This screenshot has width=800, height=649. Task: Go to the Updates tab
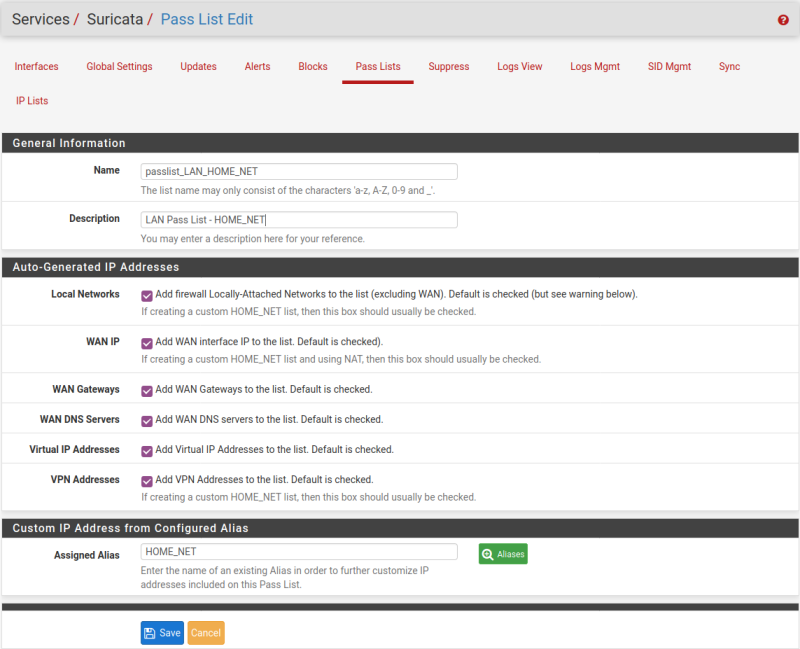click(x=198, y=66)
